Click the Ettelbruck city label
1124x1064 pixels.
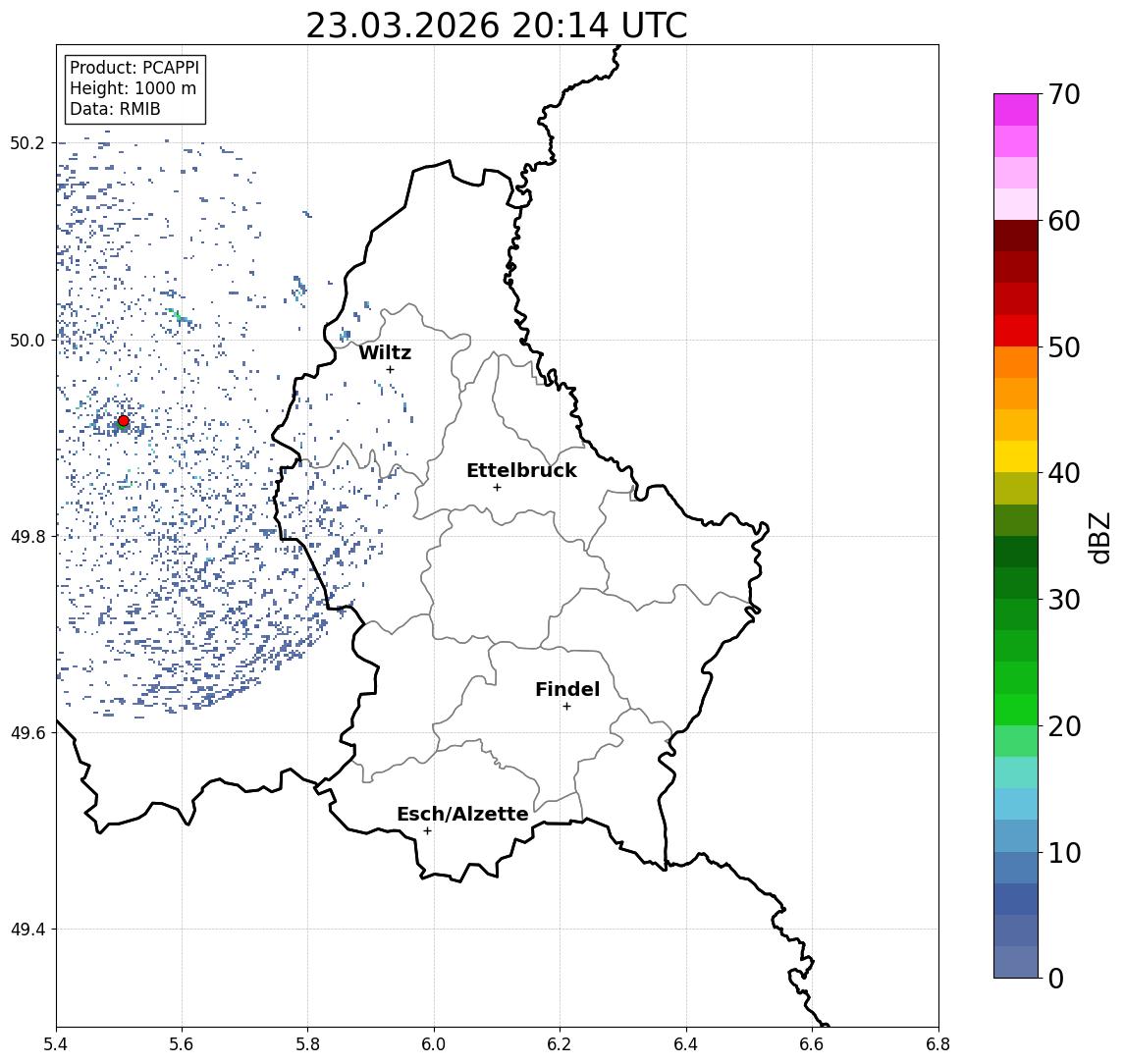521,470
